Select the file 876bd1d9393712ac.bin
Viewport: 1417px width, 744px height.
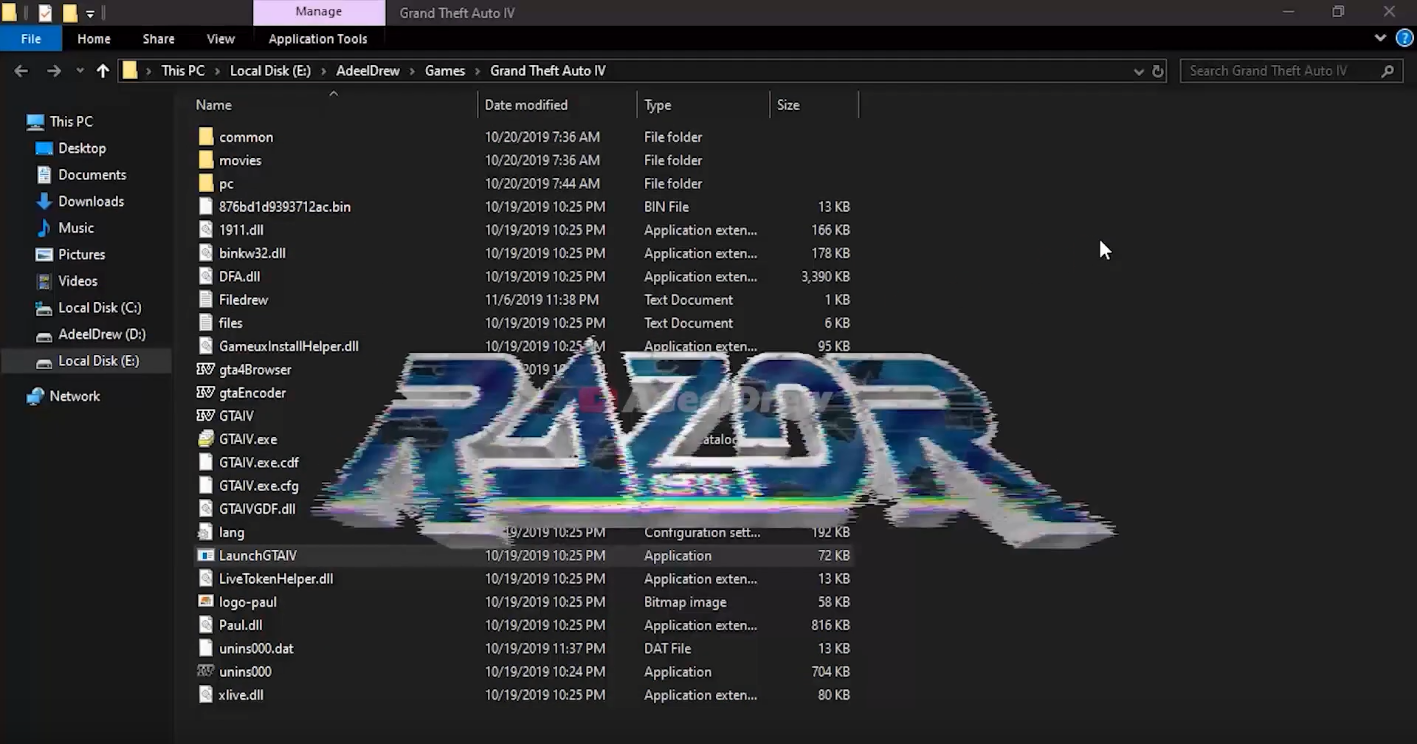pyautogui.click(x=285, y=207)
